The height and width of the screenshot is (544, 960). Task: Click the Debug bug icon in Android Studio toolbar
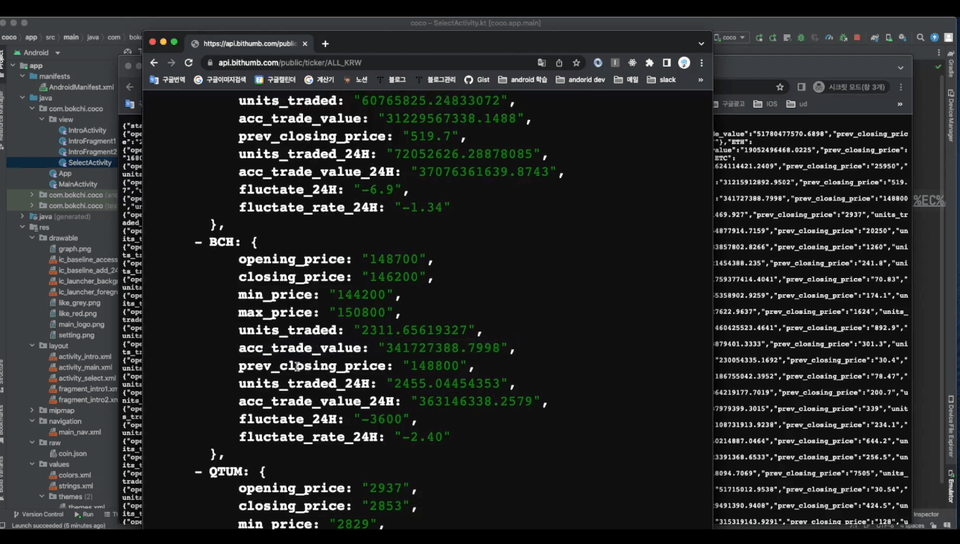click(x=801, y=37)
